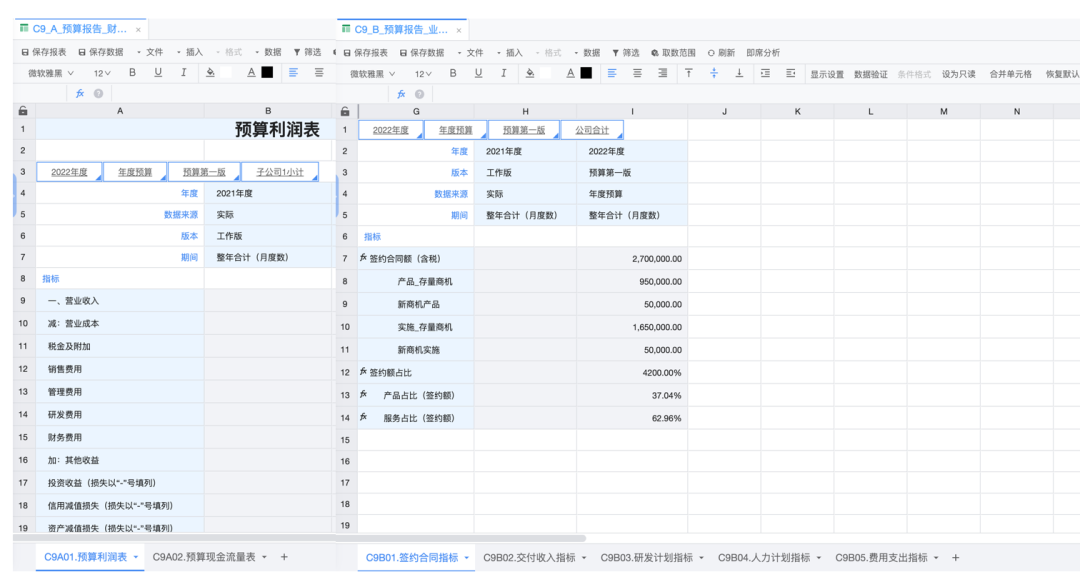1080x587 pixels.
Task: Open C9B02.交付收入指标 sheet tab arrow
Action: pos(584,558)
